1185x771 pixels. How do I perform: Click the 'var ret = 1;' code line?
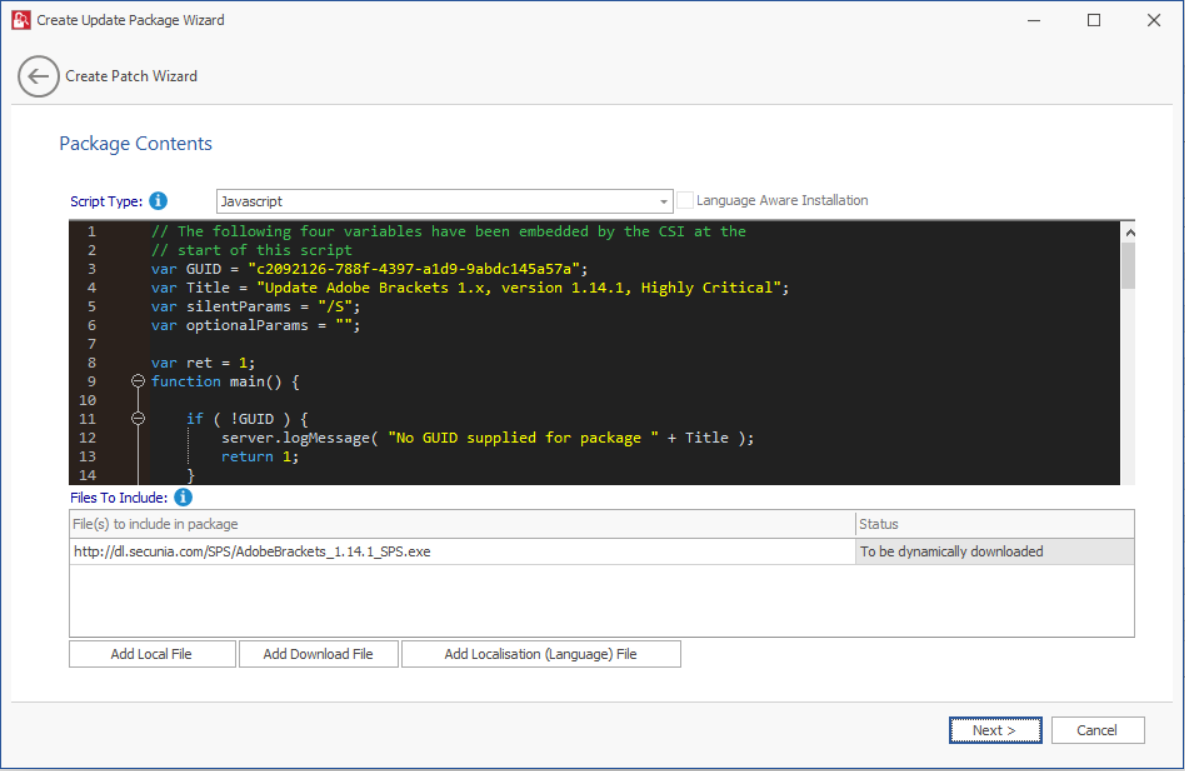[x=203, y=363]
